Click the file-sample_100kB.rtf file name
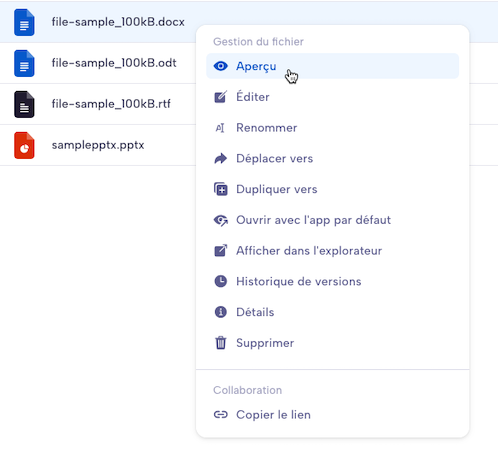The image size is (498, 466). (x=111, y=104)
